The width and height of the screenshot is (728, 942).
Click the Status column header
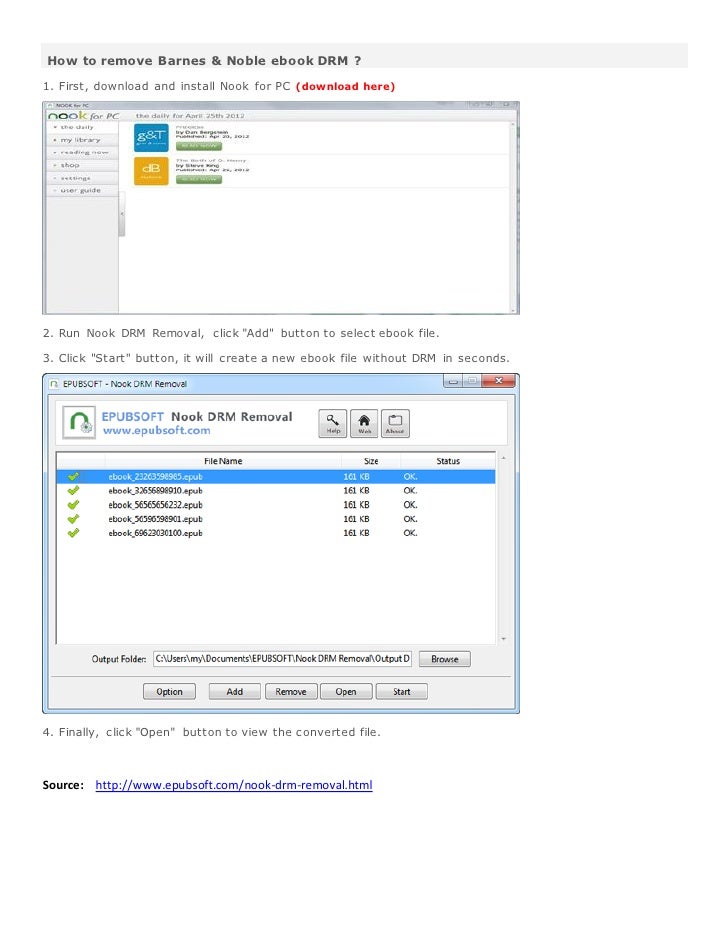(x=448, y=461)
